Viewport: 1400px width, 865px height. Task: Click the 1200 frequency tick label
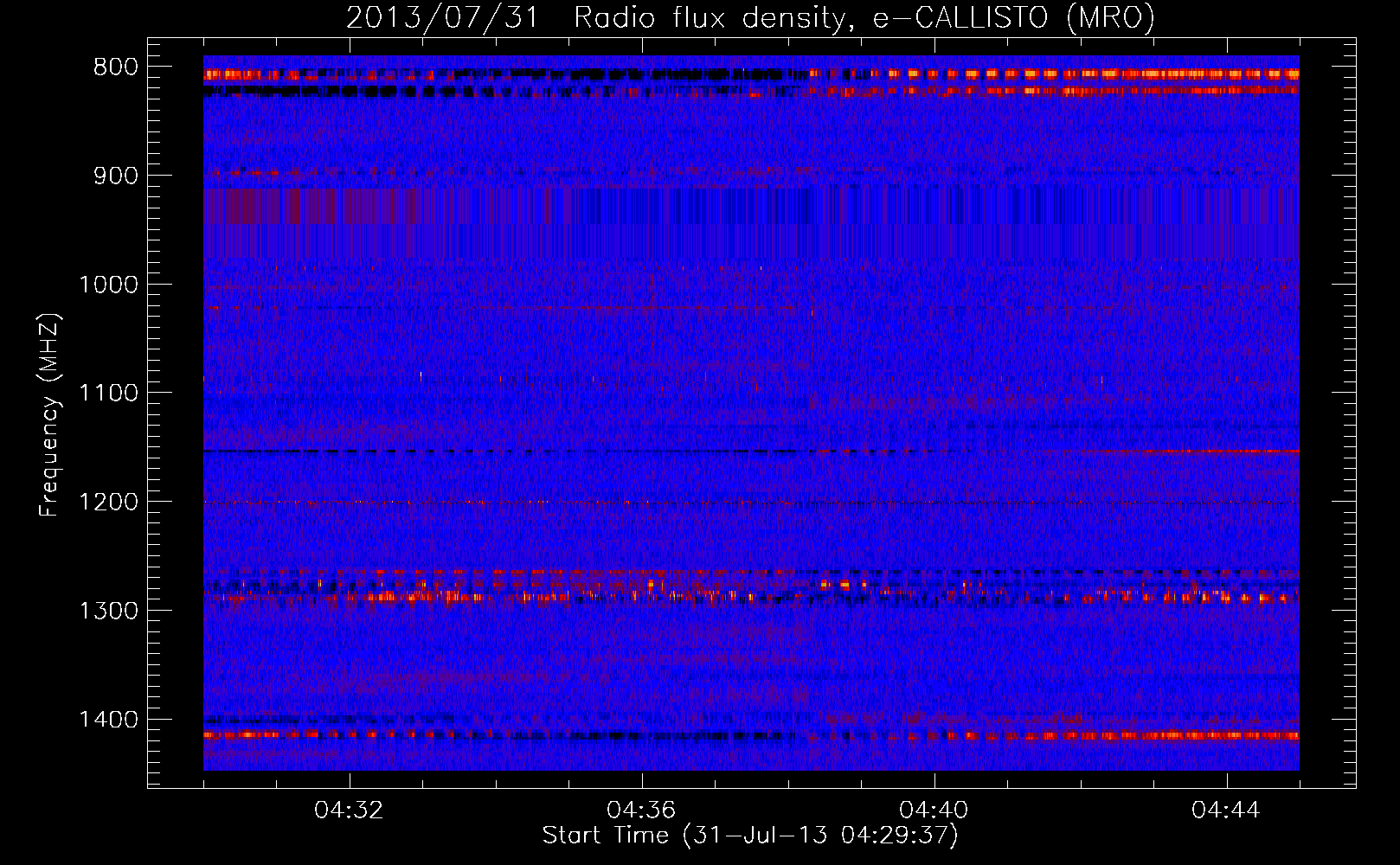pyautogui.click(x=108, y=502)
